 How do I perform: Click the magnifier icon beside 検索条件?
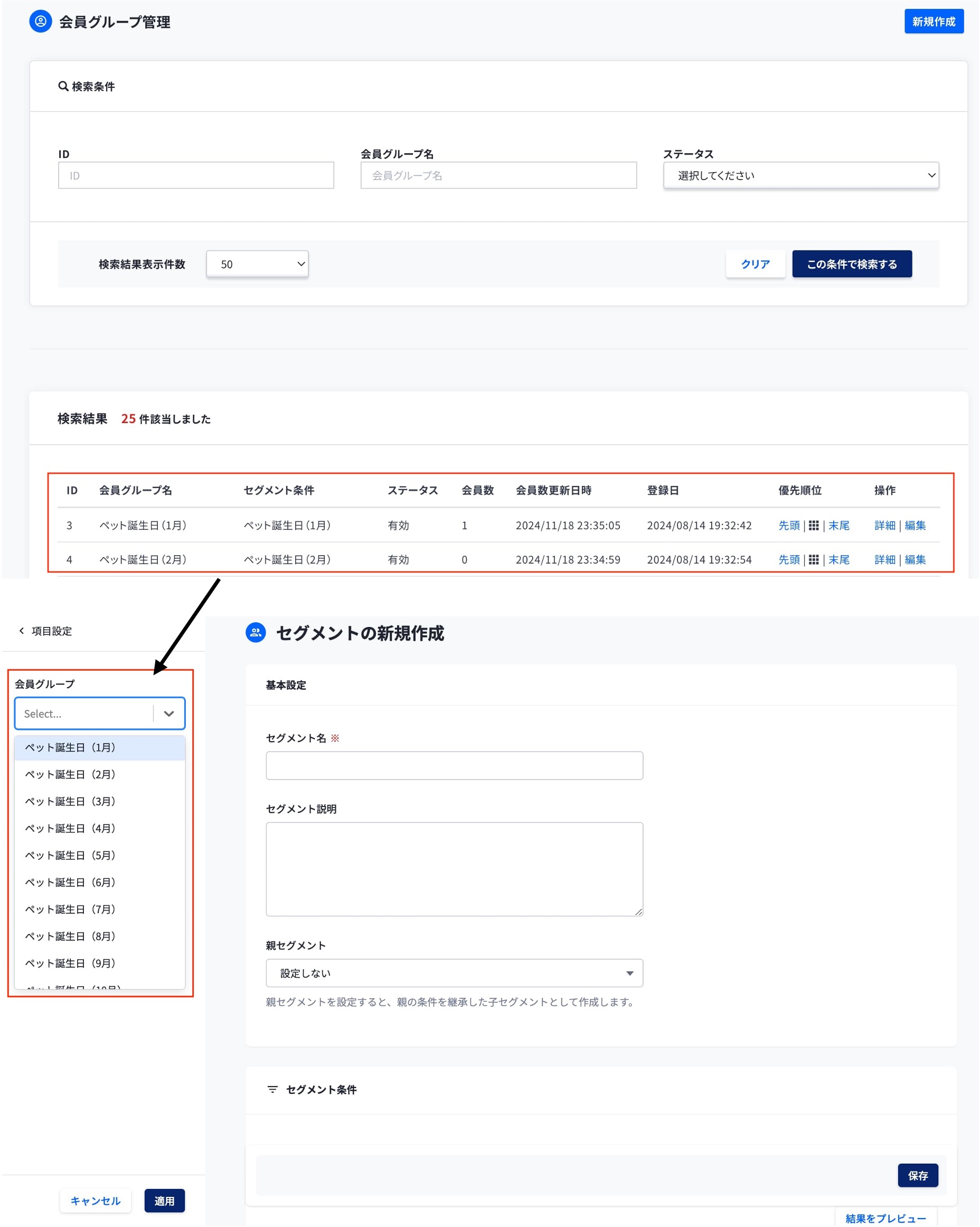pyautogui.click(x=63, y=86)
